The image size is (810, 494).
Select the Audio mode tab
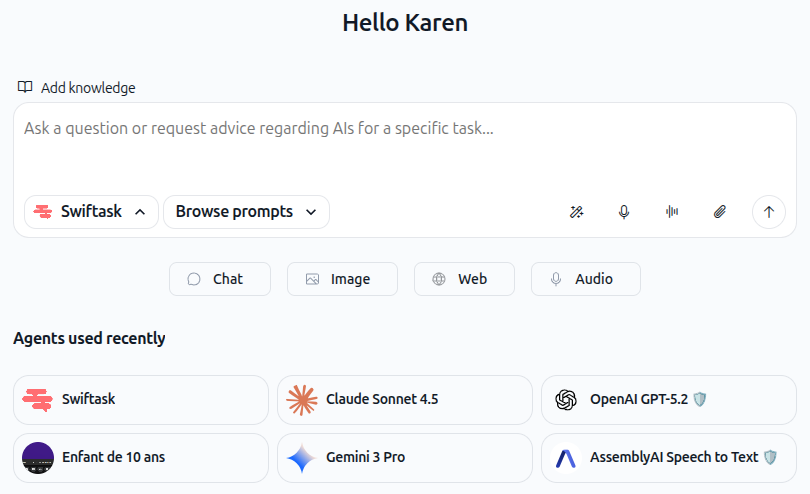[x=586, y=279]
